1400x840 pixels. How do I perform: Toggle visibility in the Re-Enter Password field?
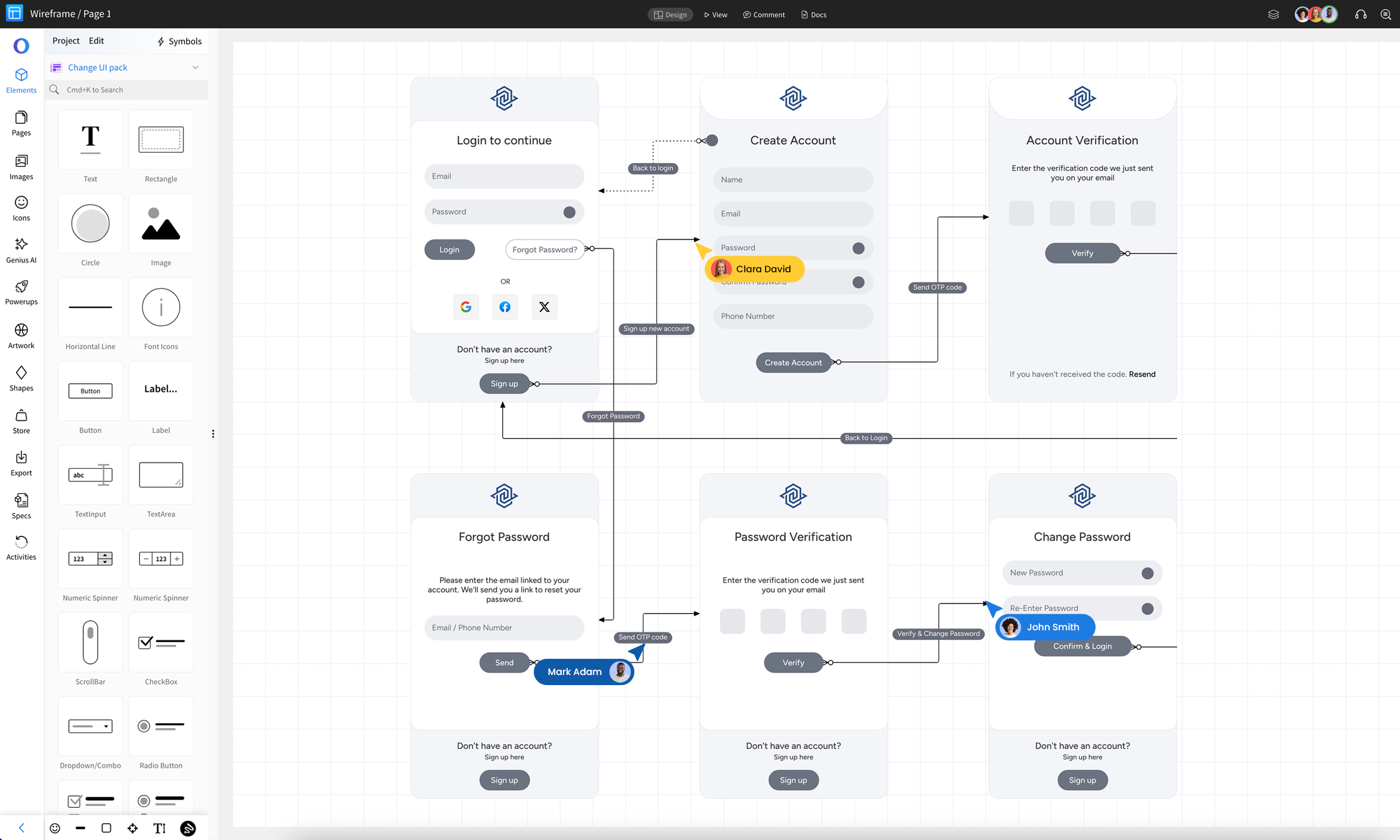point(1147,609)
